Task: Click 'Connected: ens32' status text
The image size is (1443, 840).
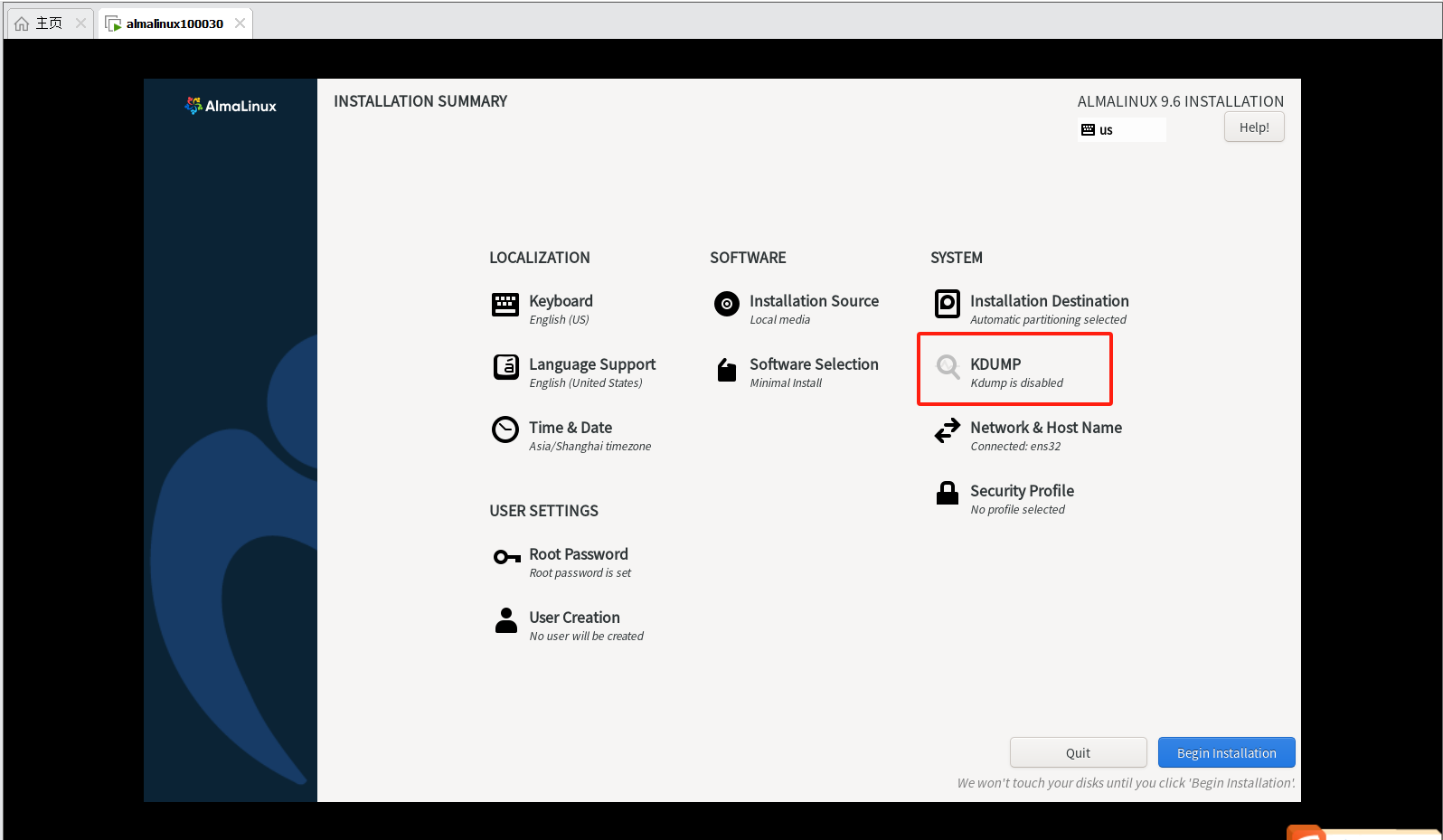Action: click(1015, 447)
